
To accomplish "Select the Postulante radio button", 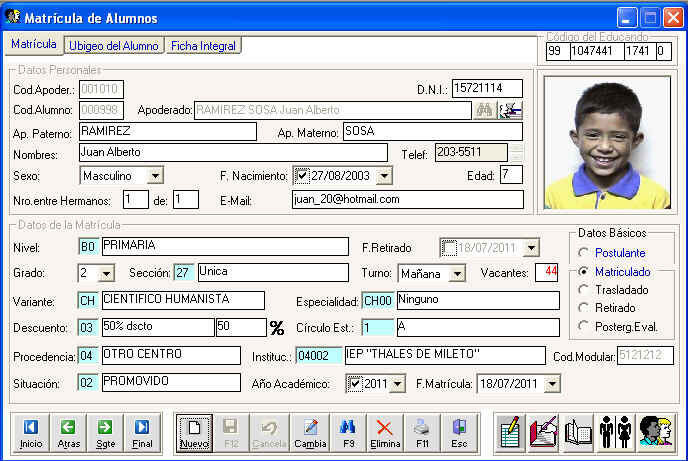I will 584,254.
